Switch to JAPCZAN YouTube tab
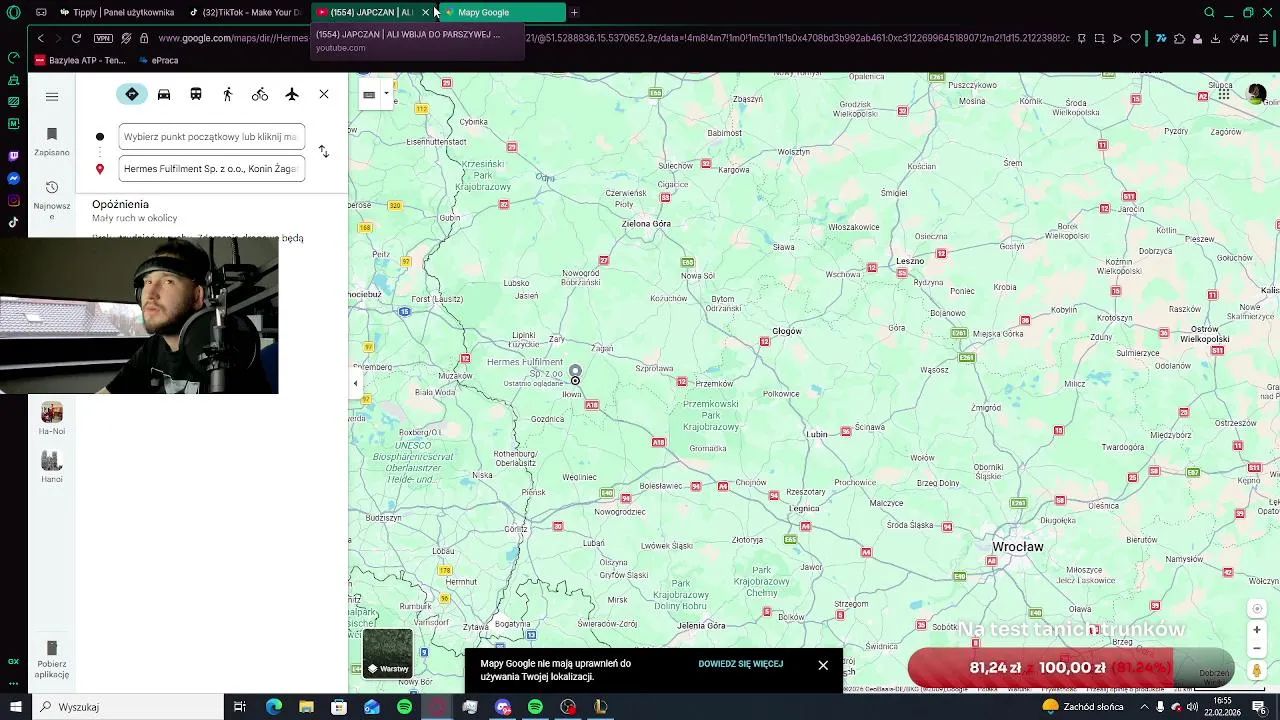Viewport: 1280px width, 720px height. (x=368, y=12)
